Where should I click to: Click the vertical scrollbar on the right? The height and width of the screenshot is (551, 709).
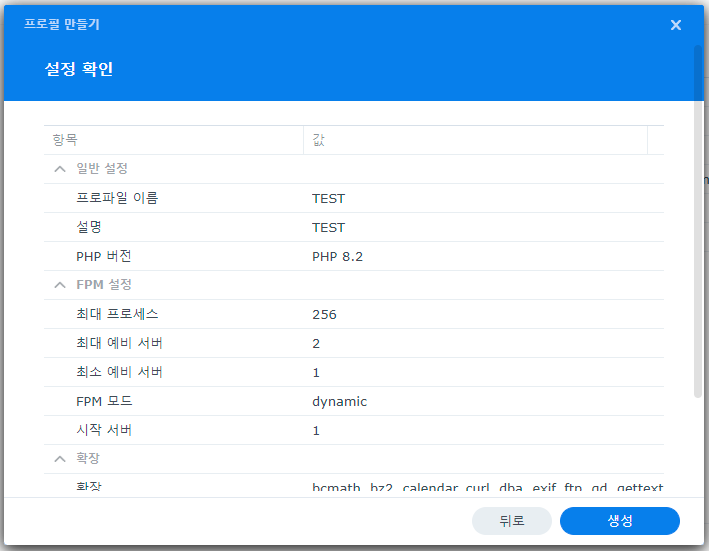pyautogui.click(x=697, y=222)
